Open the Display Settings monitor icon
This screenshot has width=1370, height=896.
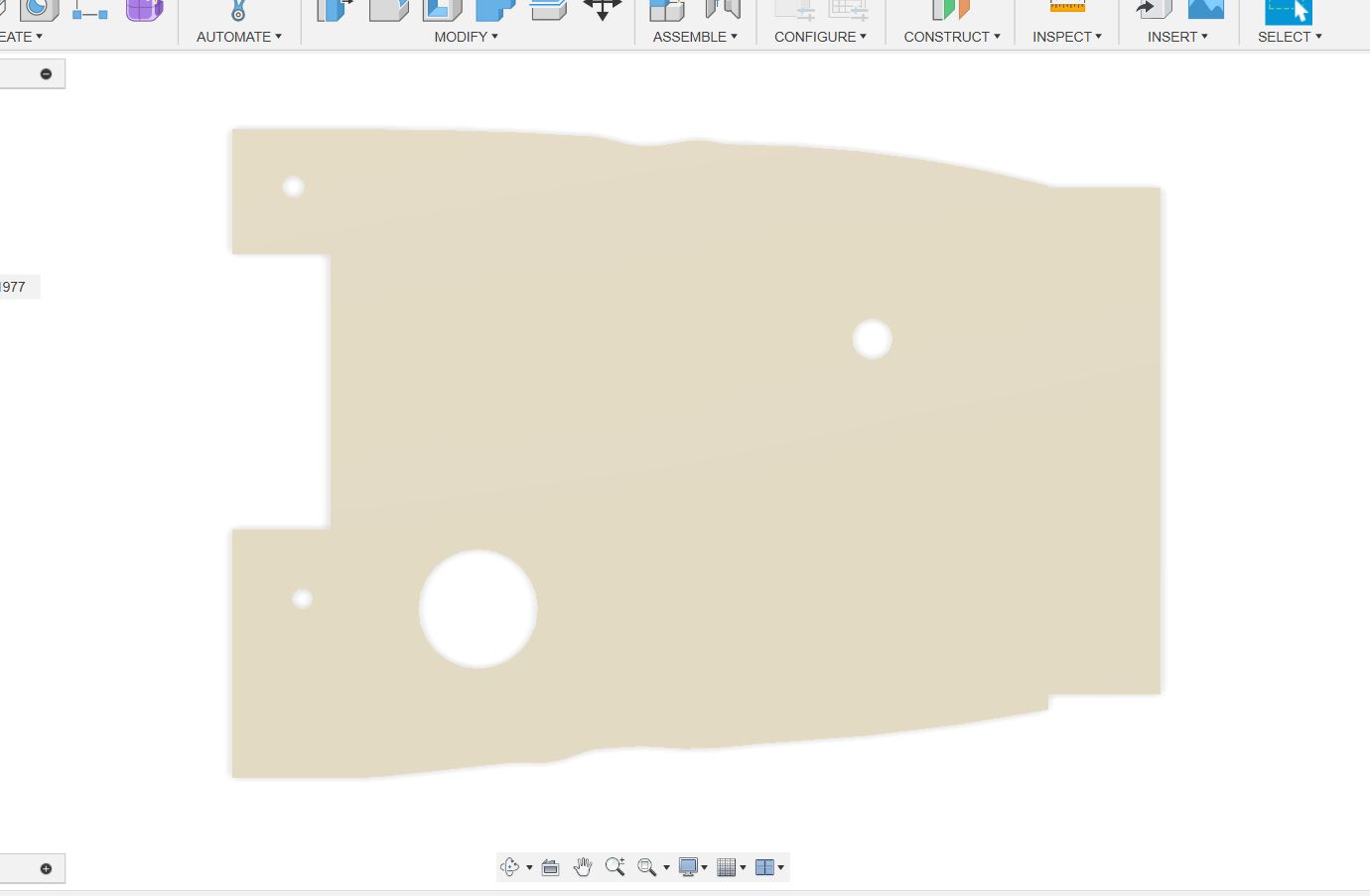point(688,867)
